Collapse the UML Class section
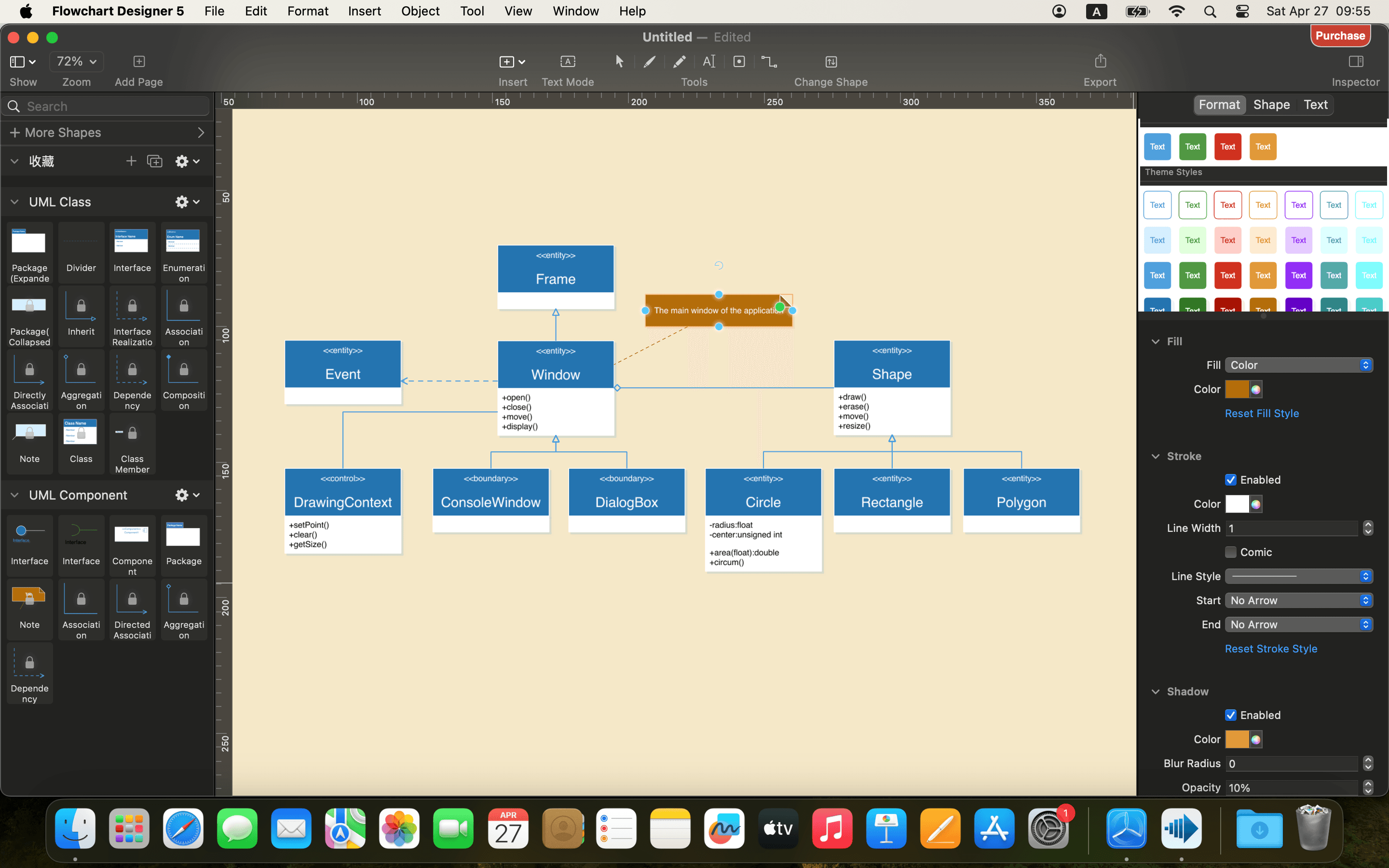The image size is (1389, 868). pos(14,202)
